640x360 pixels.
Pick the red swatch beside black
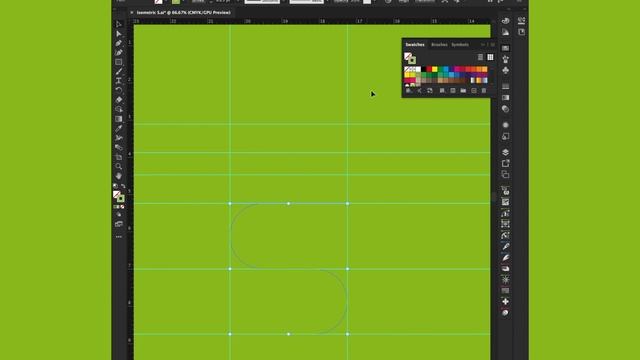pos(429,69)
